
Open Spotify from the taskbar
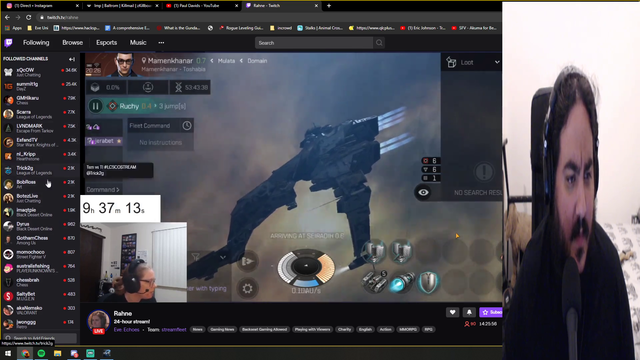41,353
